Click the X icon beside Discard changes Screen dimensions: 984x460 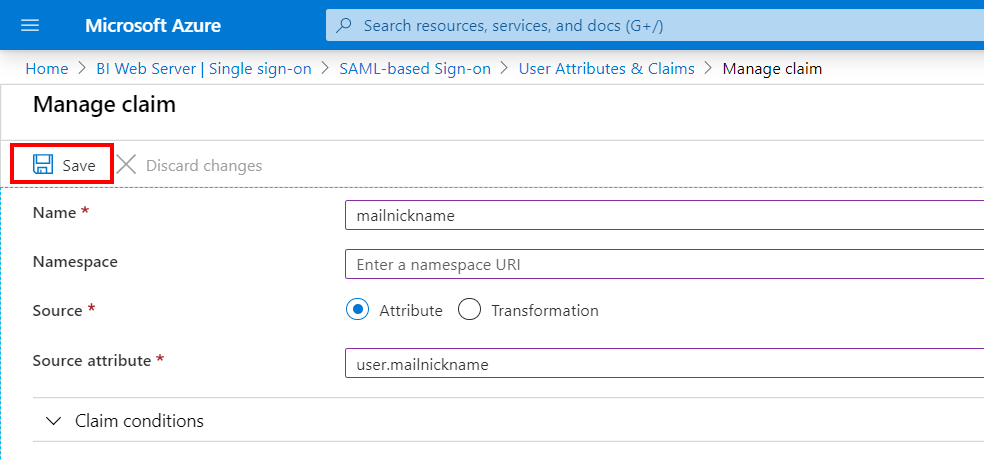[x=126, y=165]
